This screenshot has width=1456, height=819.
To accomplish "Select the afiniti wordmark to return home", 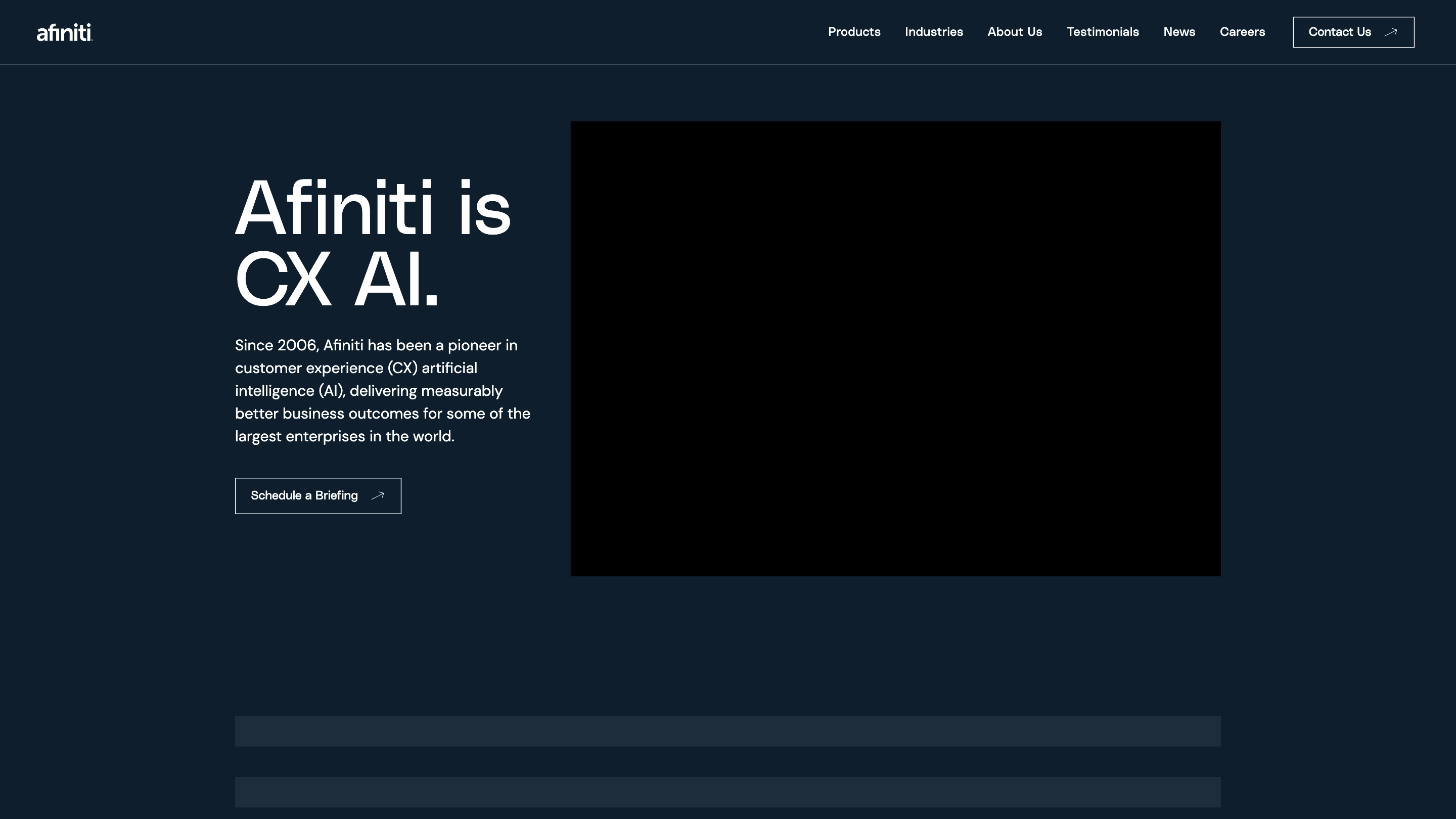I will click(x=64, y=32).
